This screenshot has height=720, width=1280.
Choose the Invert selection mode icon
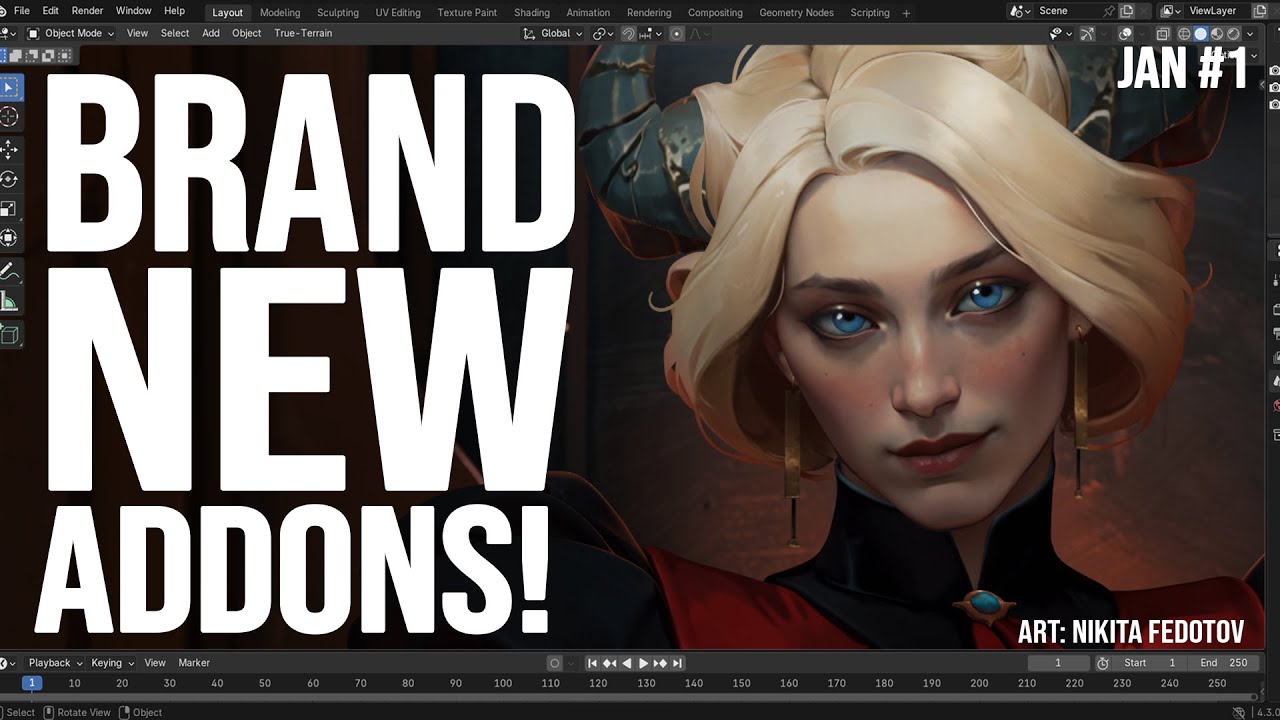coord(46,55)
